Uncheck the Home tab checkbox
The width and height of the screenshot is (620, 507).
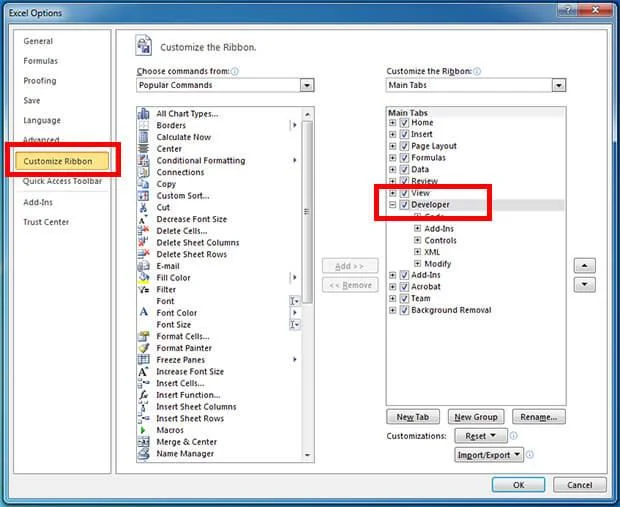(x=404, y=123)
